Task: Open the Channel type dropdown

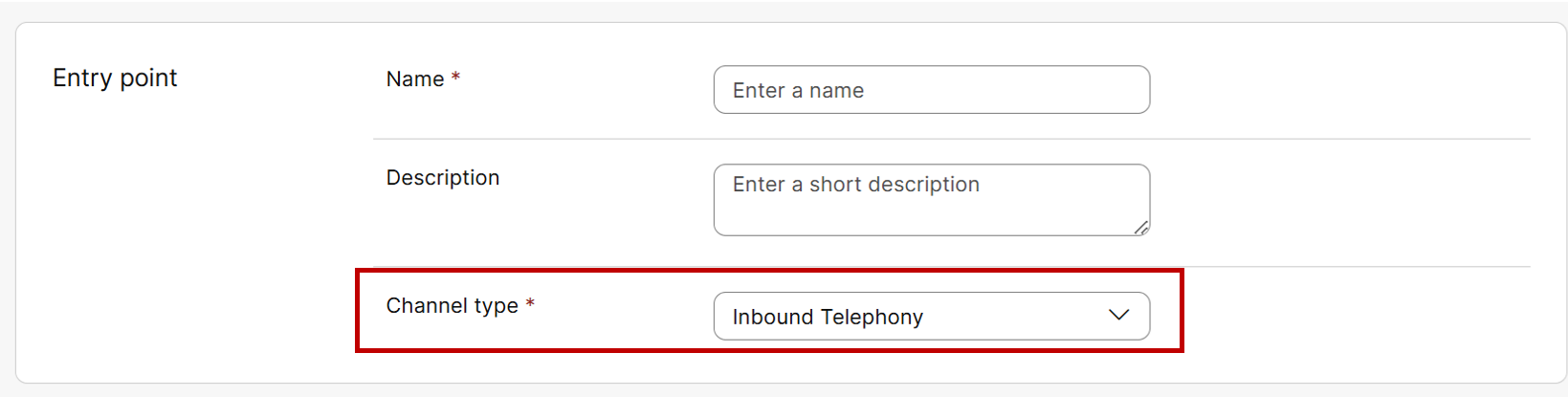Action: tap(931, 316)
